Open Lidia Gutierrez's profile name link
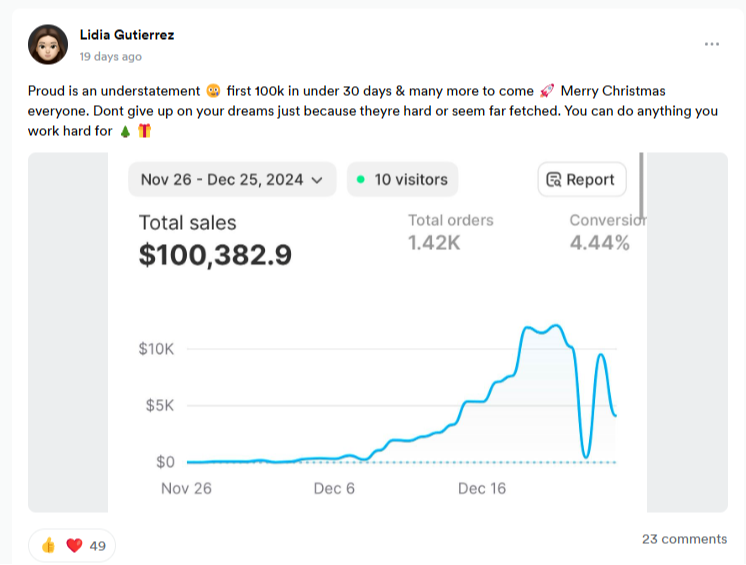 point(127,35)
